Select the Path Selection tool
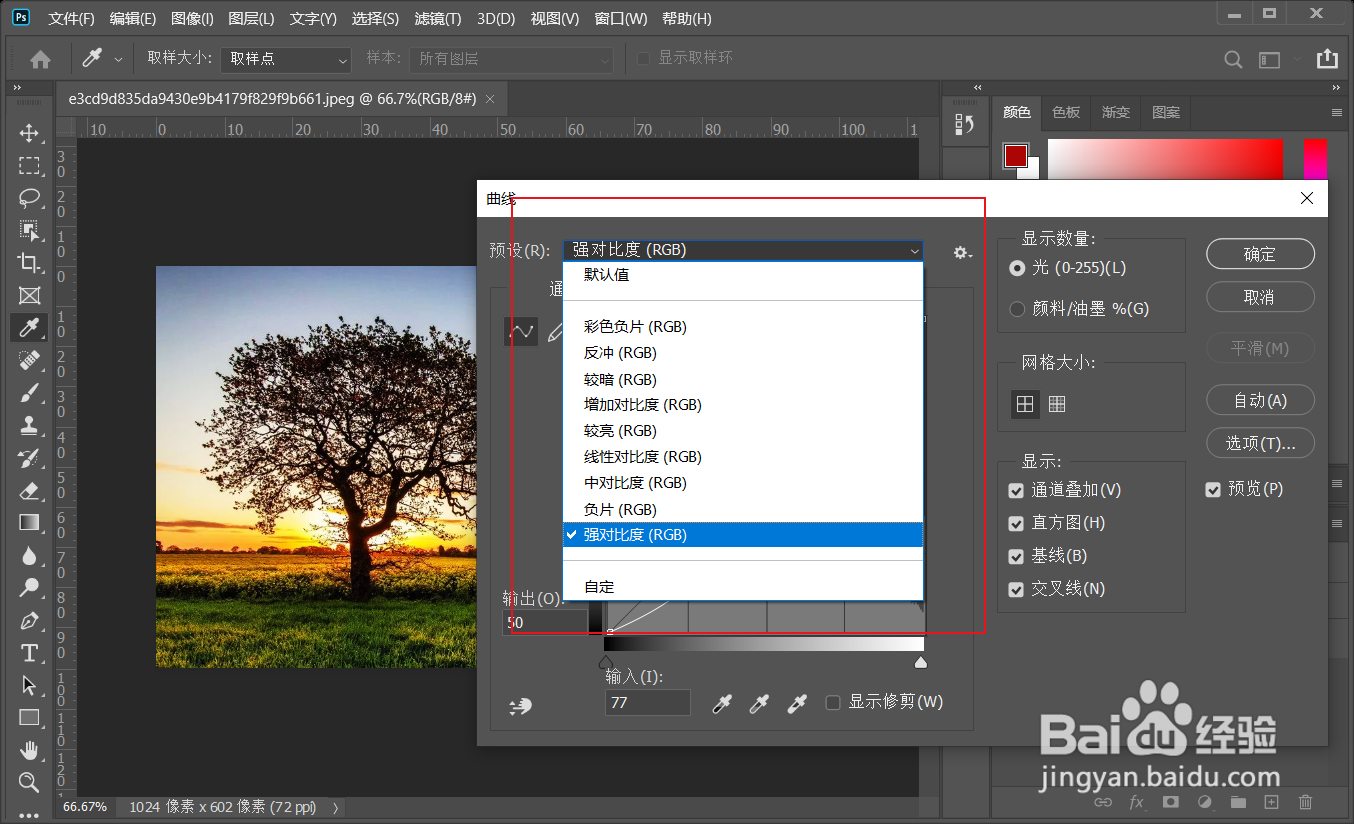Viewport: 1354px width, 824px height. [29, 685]
